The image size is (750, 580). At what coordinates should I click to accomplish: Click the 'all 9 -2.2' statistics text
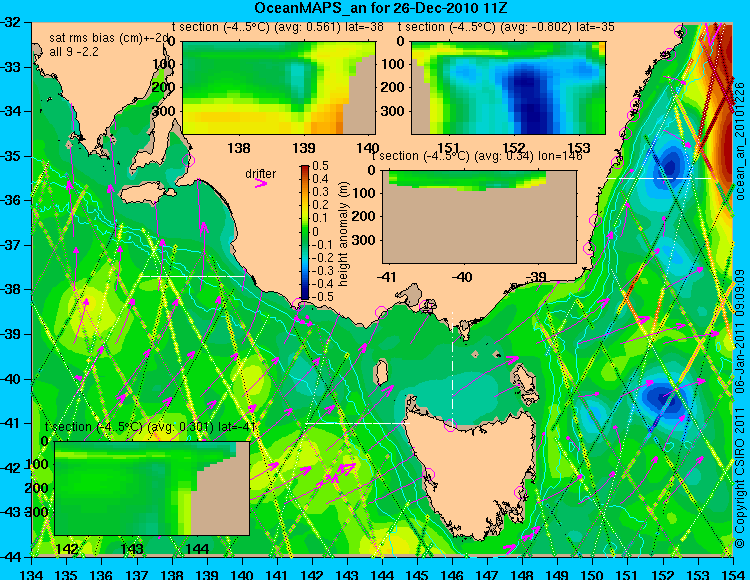74,52
